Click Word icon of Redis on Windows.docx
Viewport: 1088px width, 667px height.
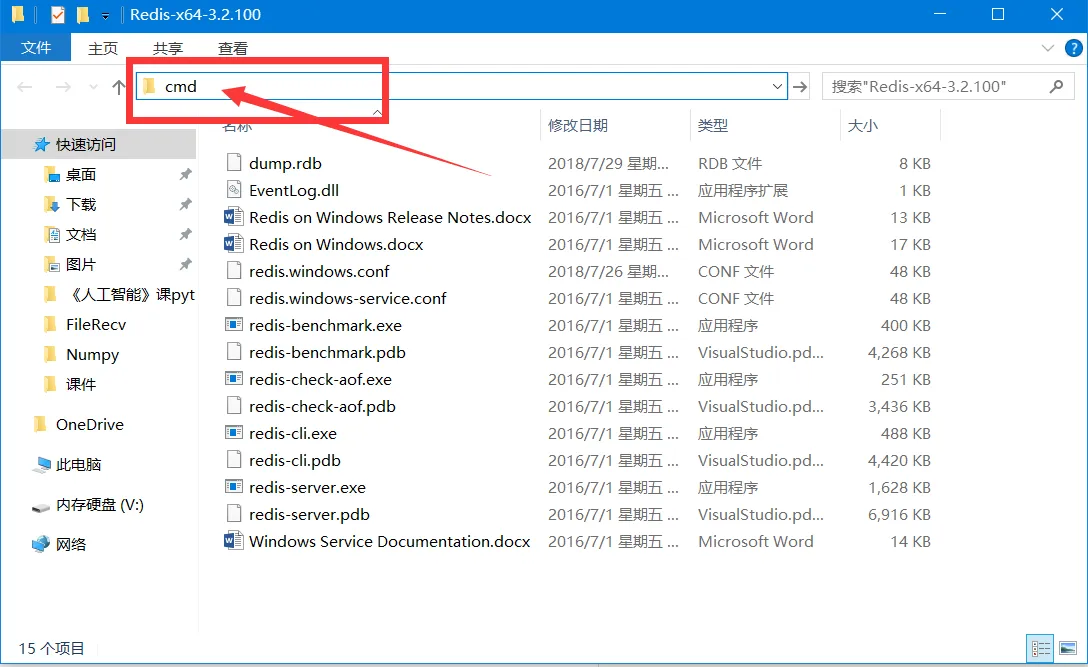pos(234,244)
